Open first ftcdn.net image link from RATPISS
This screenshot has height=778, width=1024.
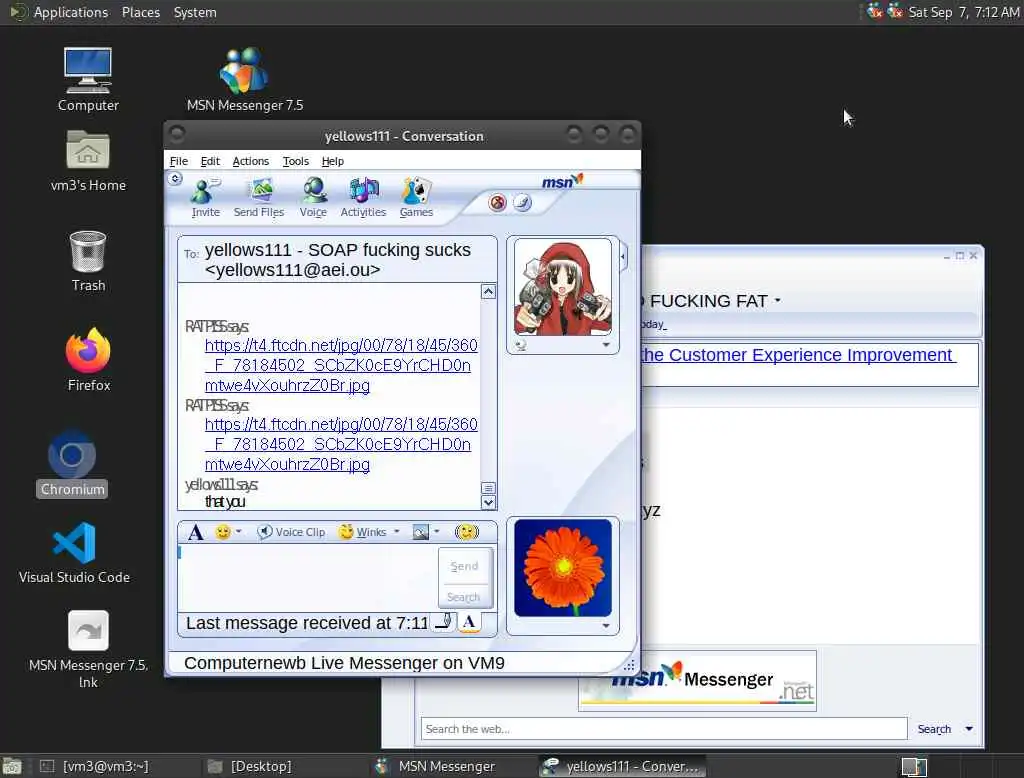click(341, 365)
